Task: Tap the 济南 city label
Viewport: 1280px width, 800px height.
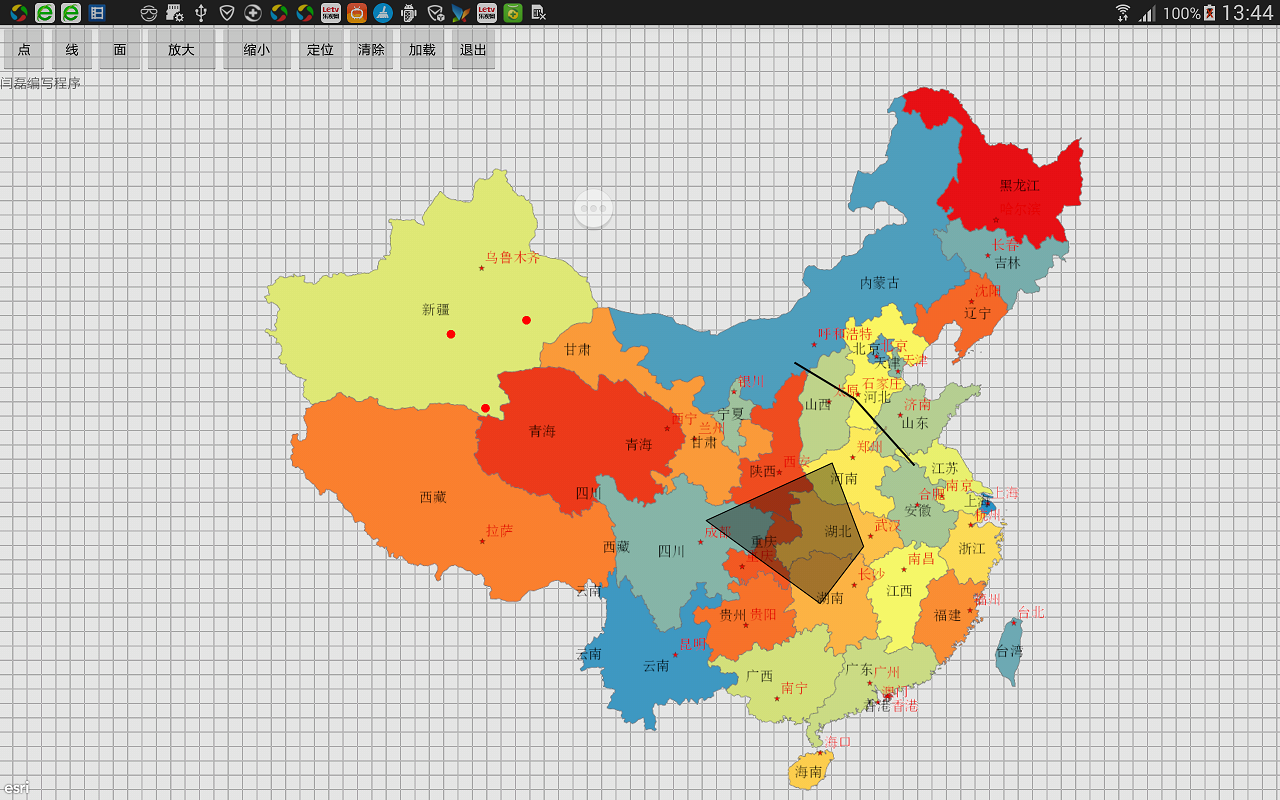Action: click(x=918, y=404)
